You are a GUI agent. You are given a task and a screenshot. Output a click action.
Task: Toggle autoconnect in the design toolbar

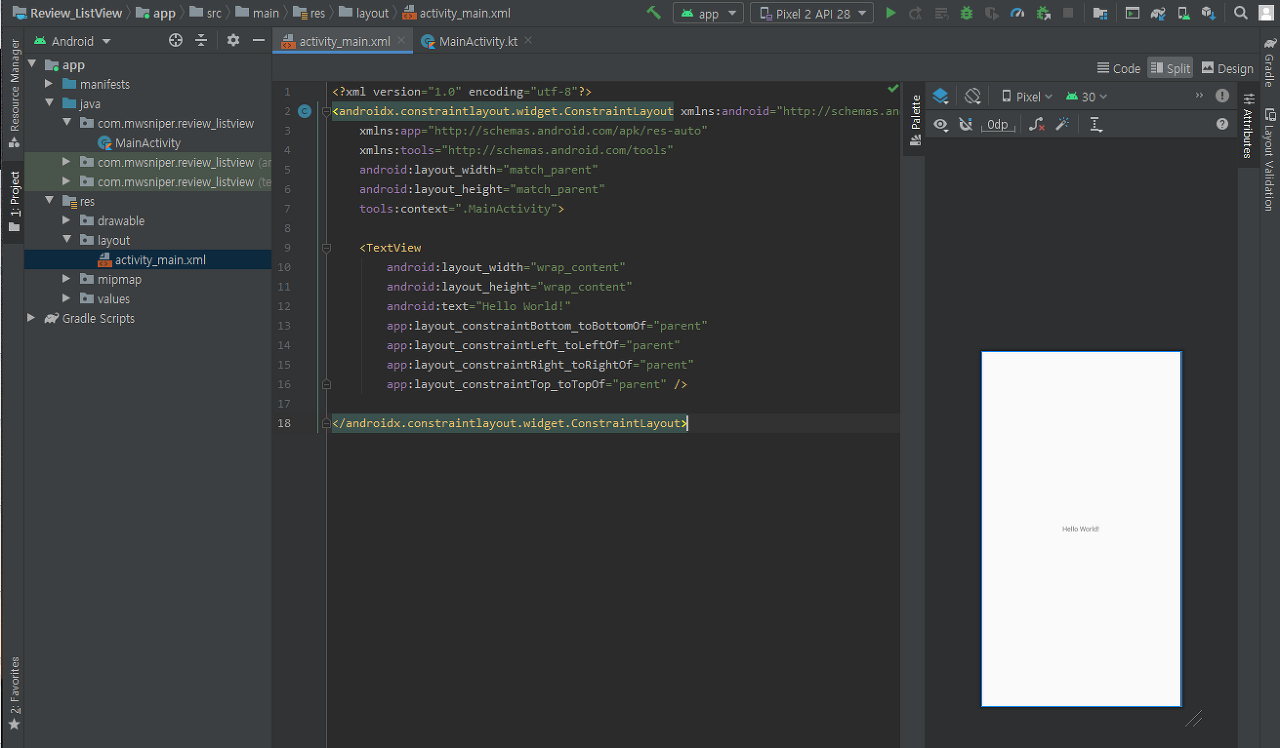tap(966, 124)
